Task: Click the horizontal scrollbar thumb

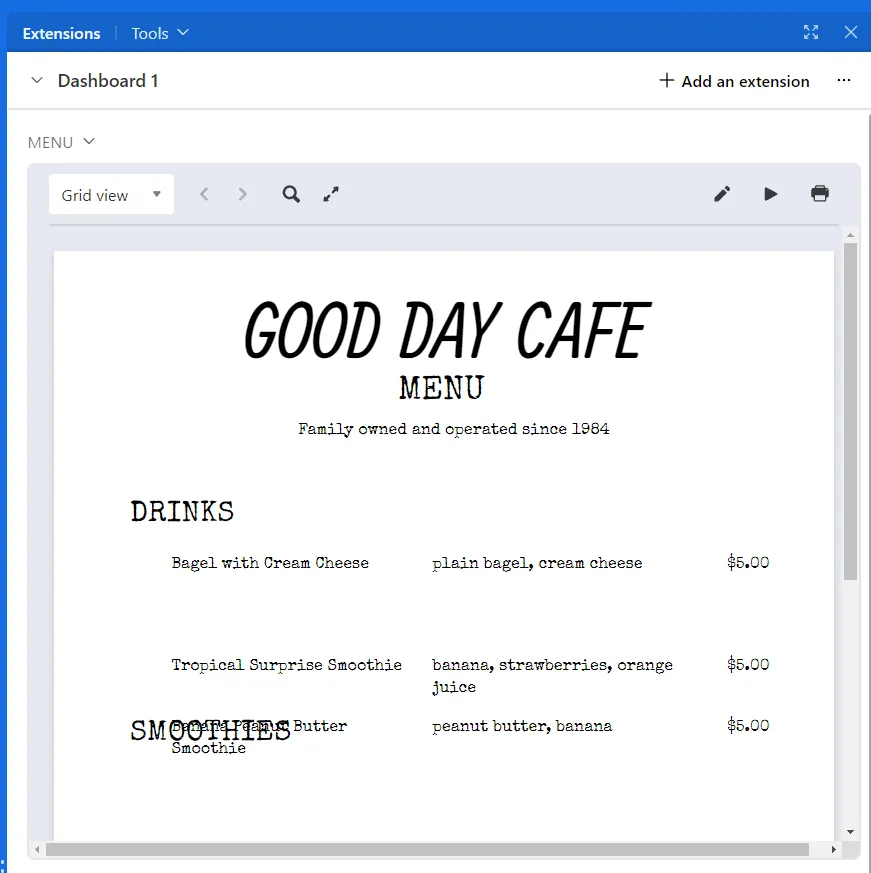Action: click(x=426, y=850)
